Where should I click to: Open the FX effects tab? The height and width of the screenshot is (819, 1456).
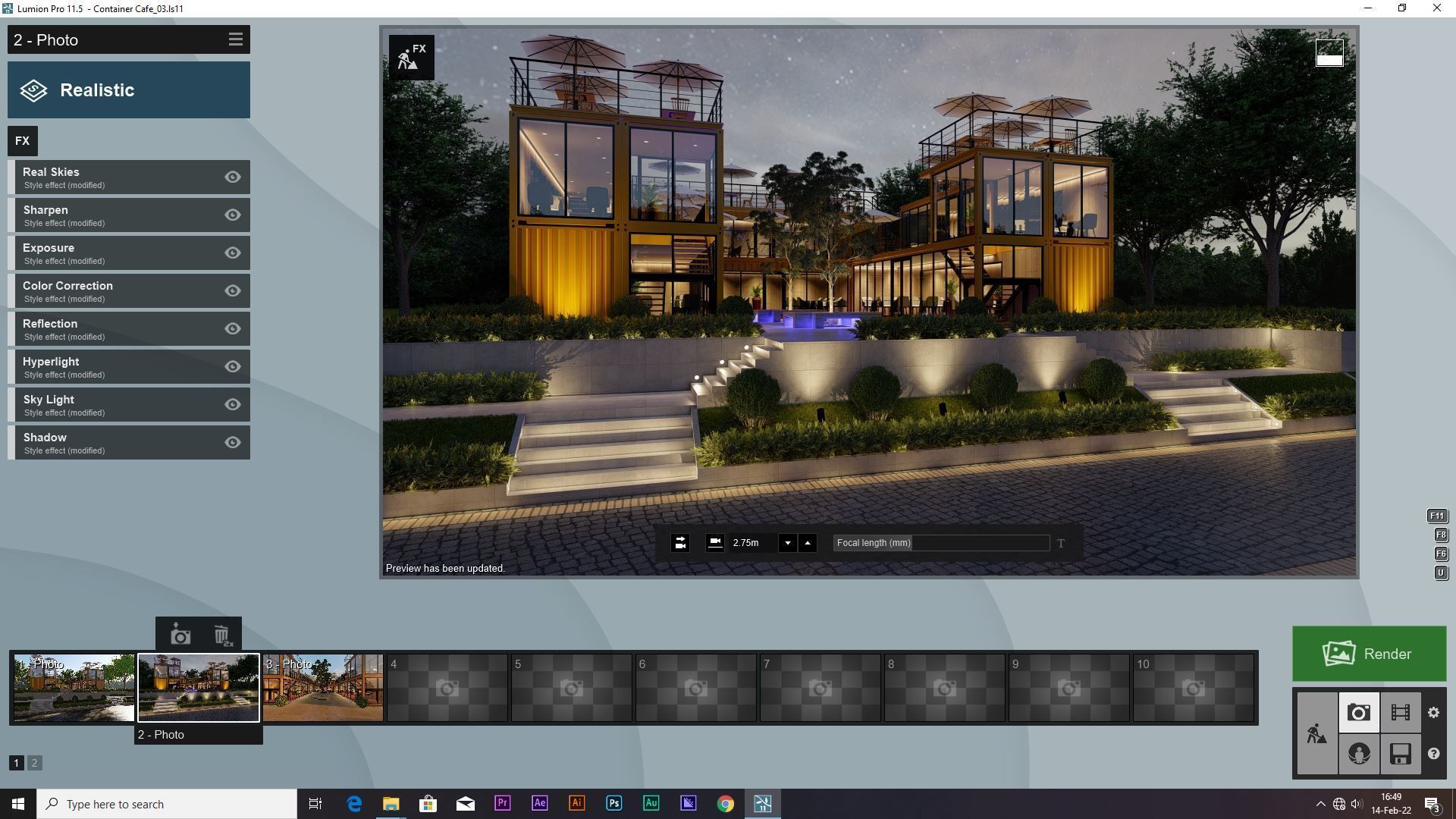(22, 141)
